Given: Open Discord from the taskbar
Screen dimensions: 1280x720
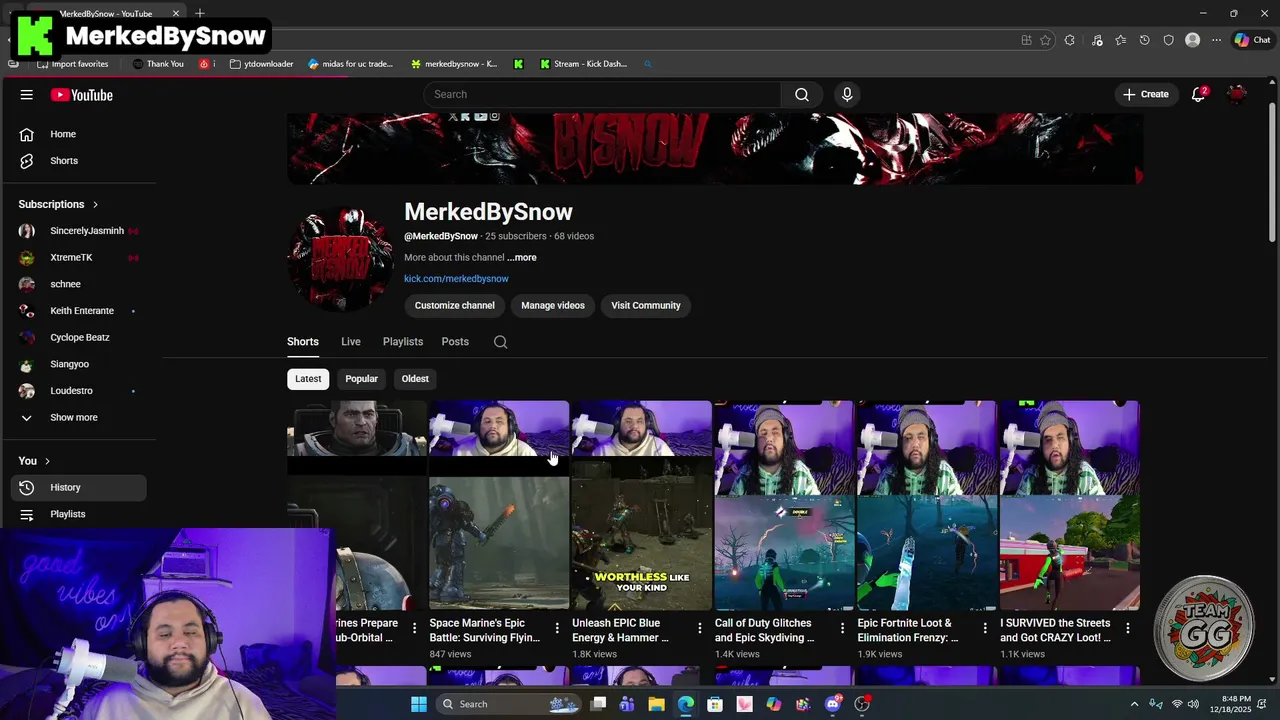Looking at the screenshot, I should (833, 704).
